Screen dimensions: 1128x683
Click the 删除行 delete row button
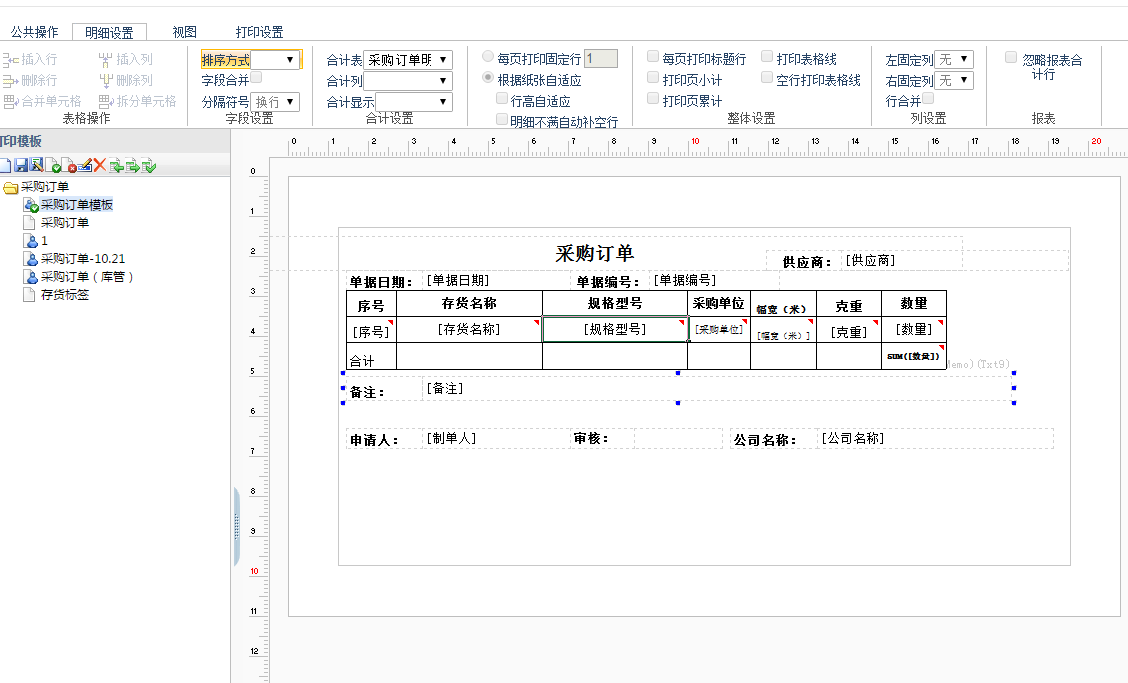click(29, 81)
